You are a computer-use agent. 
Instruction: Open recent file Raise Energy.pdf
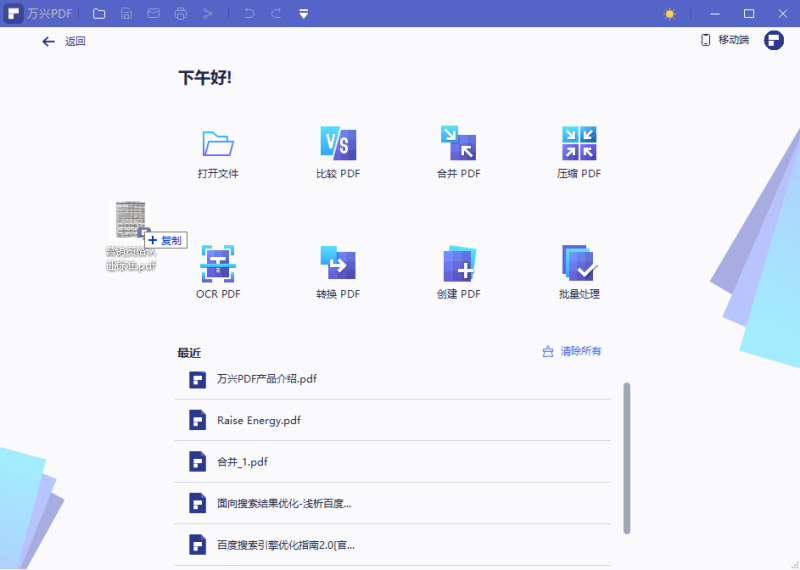(259, 420)
